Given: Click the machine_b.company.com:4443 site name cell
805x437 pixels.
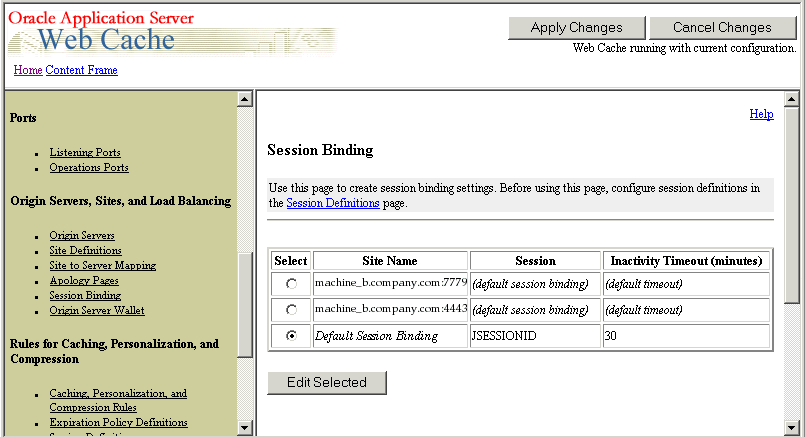Looking at the screenshot, I should pos(391,310).
